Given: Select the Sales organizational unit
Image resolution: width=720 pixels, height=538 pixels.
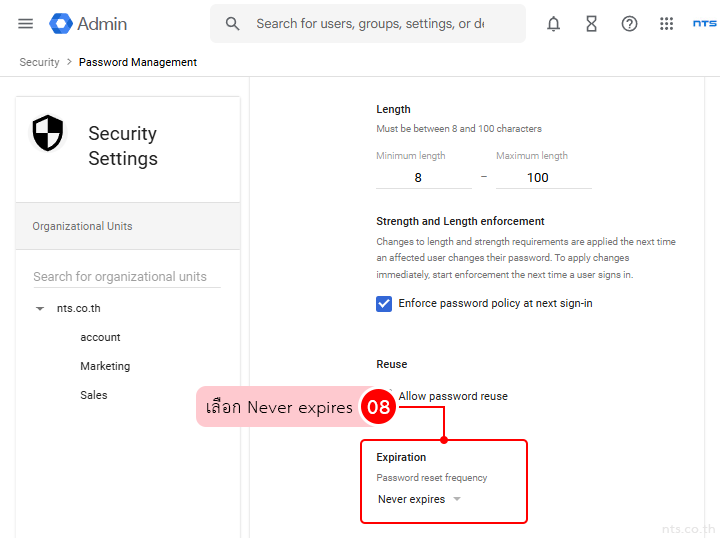Looking at the screenshot, I should point(94,396).
